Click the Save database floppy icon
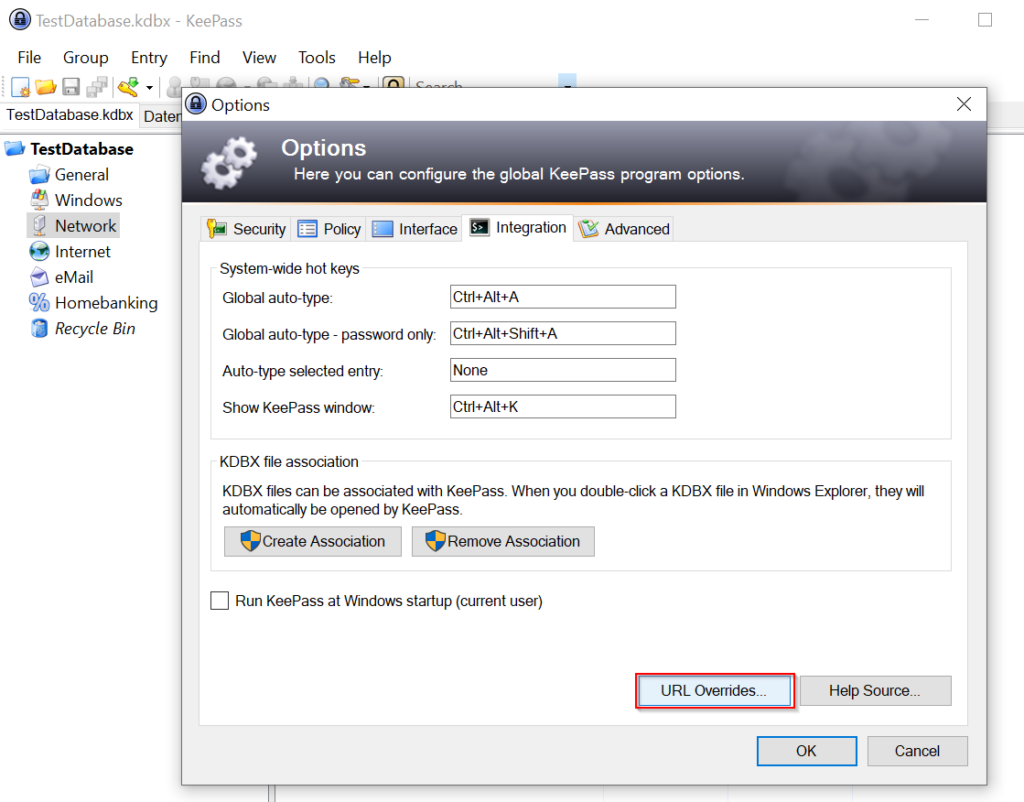 click(x=71, y=86)
